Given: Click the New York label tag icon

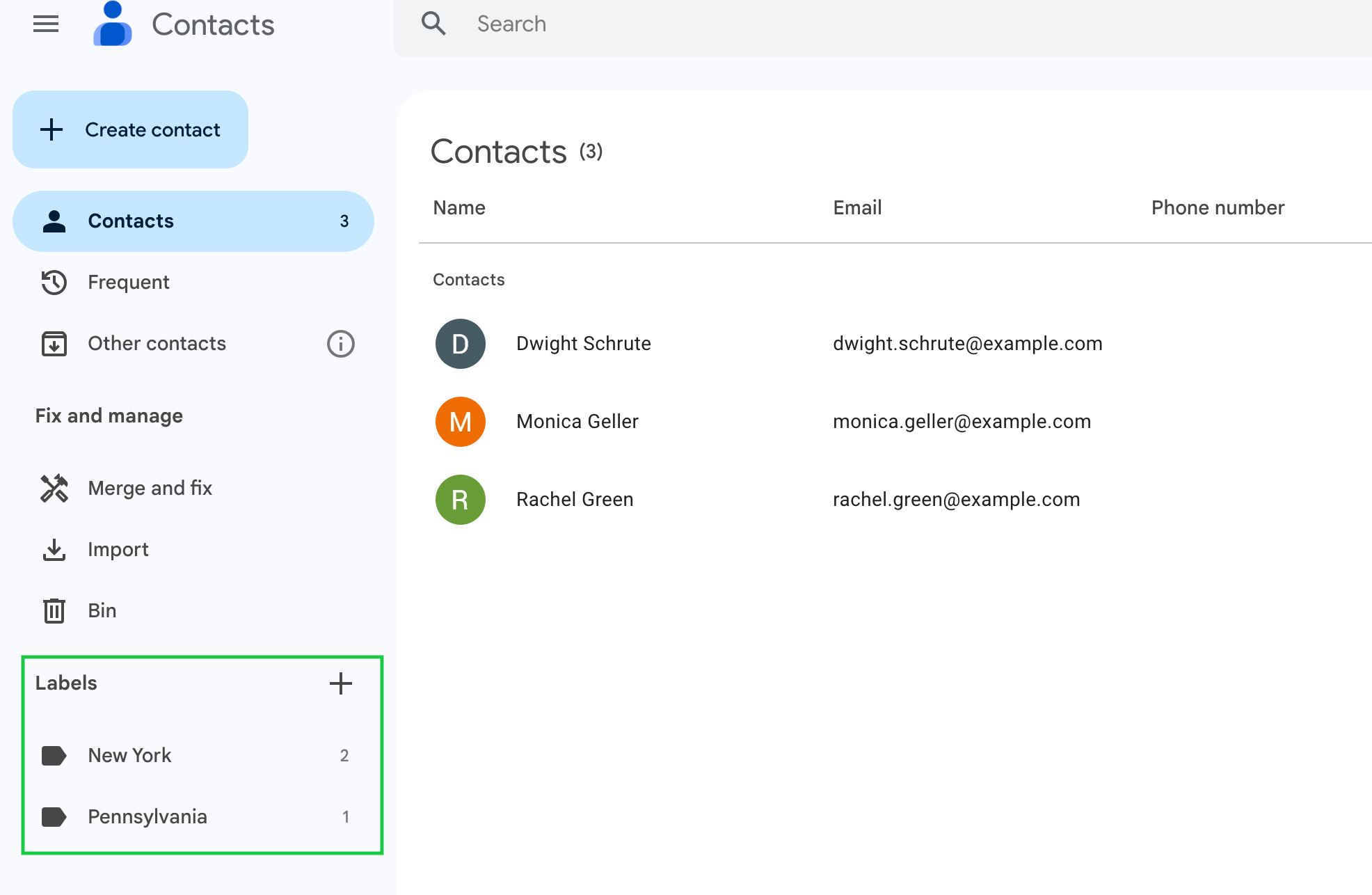Looking at the screenshot, I should [x=54, y=756].
